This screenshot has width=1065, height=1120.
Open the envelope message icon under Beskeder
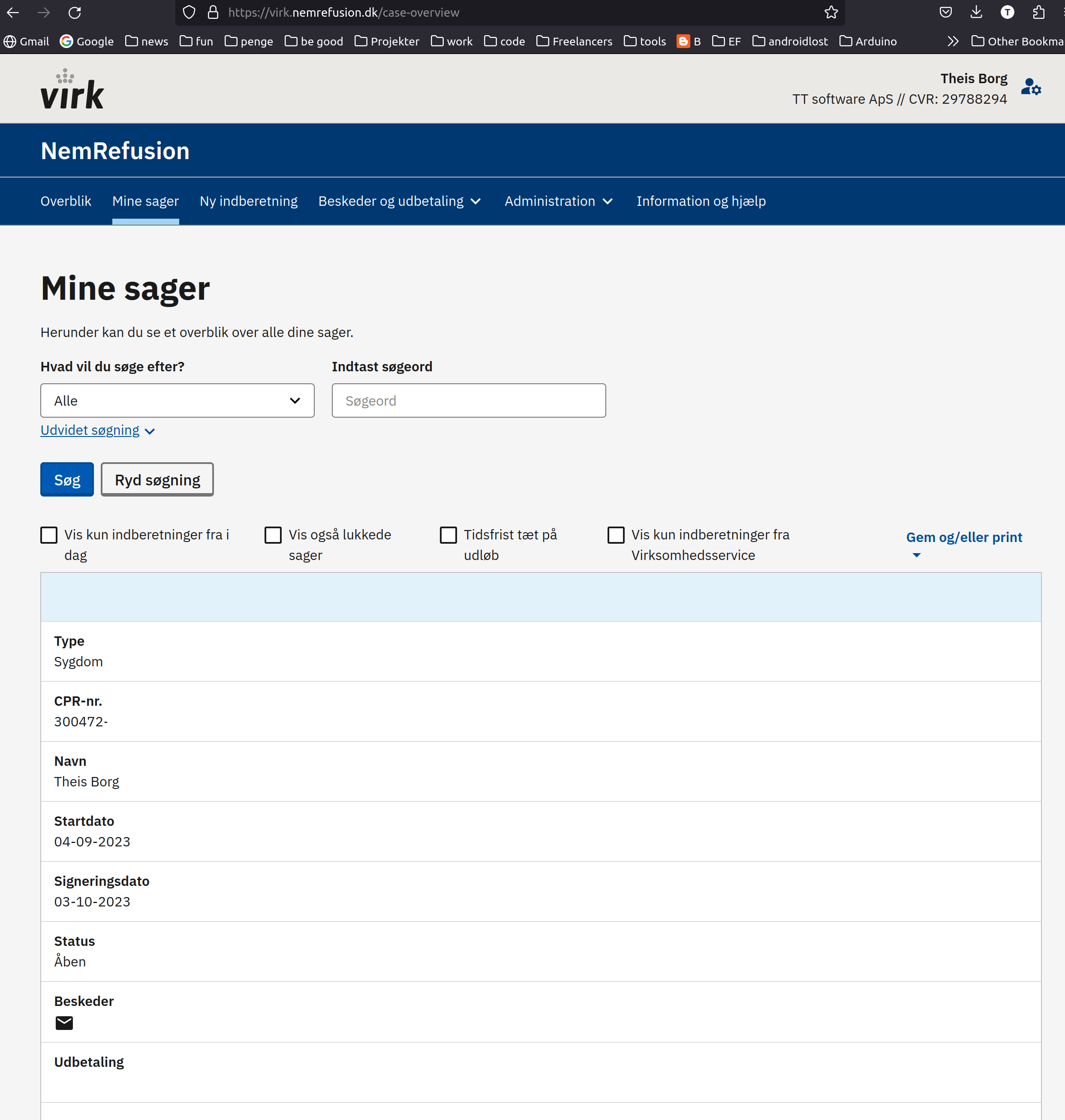64,1022
